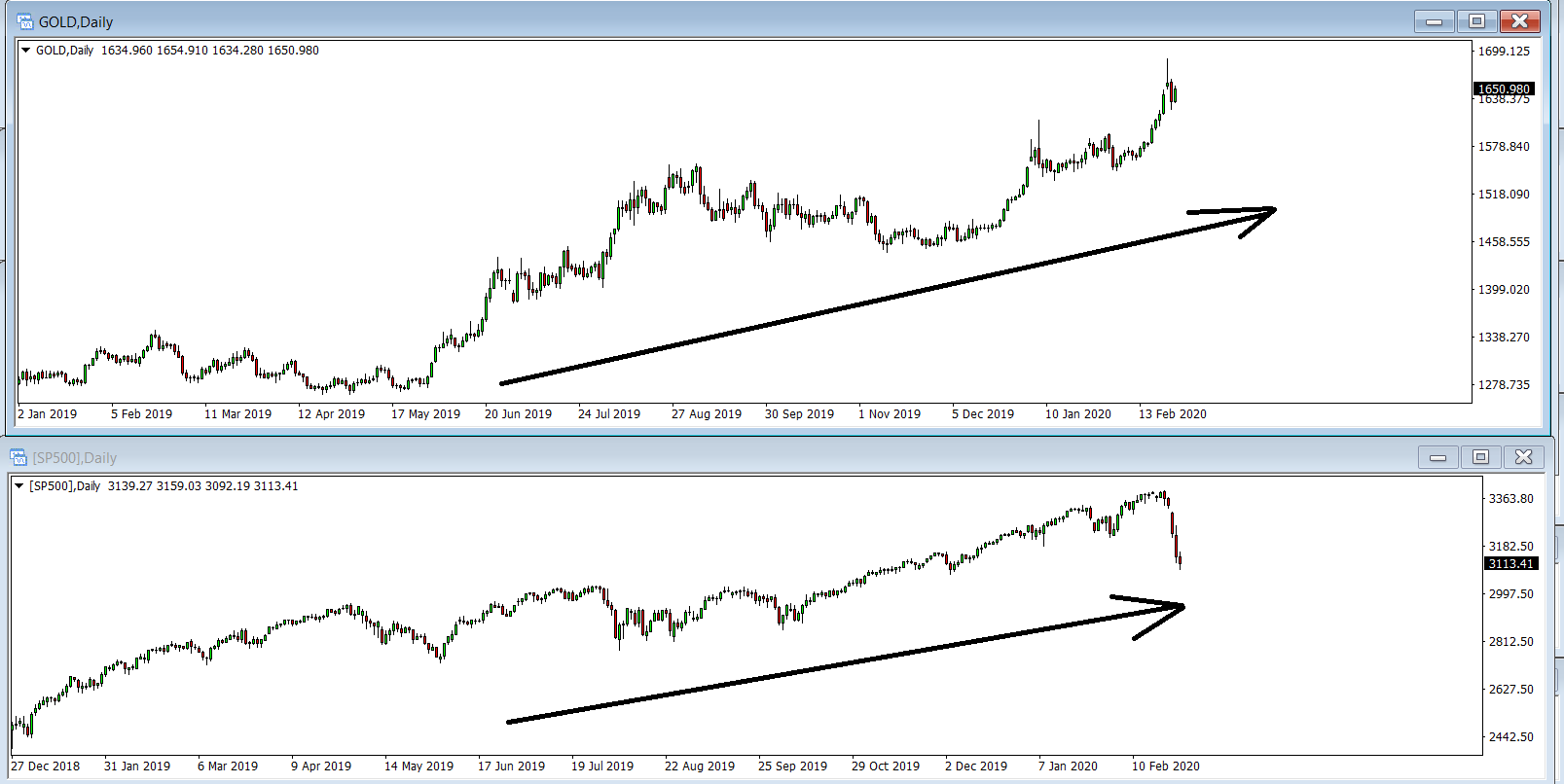Click the 27 Aug 2019 gold date label
This screenshot has height=784, width=1564.
point(707,414)
